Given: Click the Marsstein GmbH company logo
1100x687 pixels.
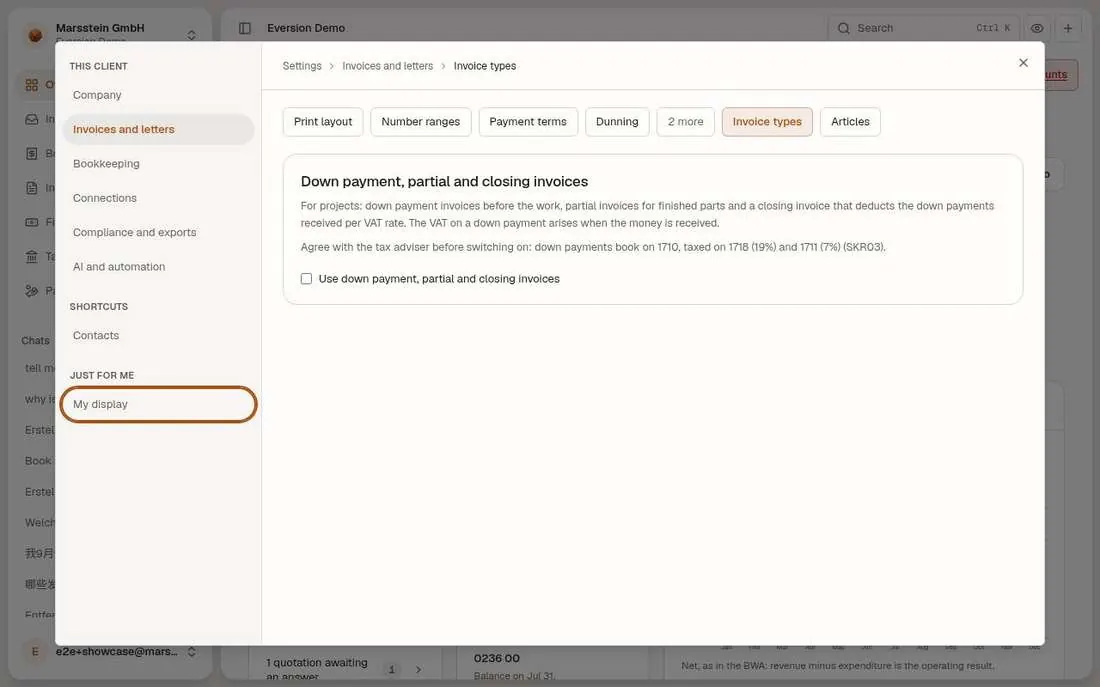Looking at the screenshot, I should (35, 34).
